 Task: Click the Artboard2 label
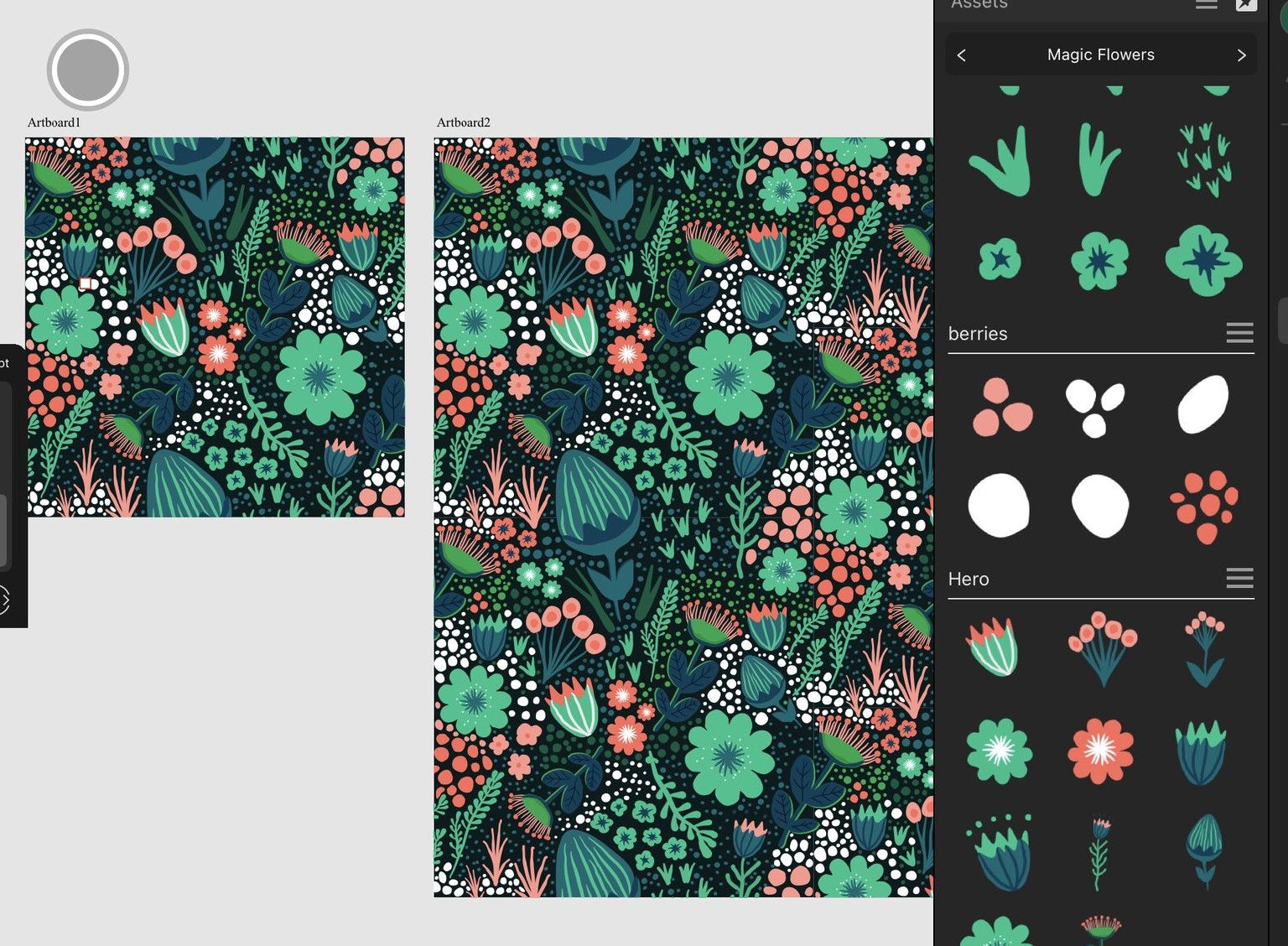click(463, 122)
